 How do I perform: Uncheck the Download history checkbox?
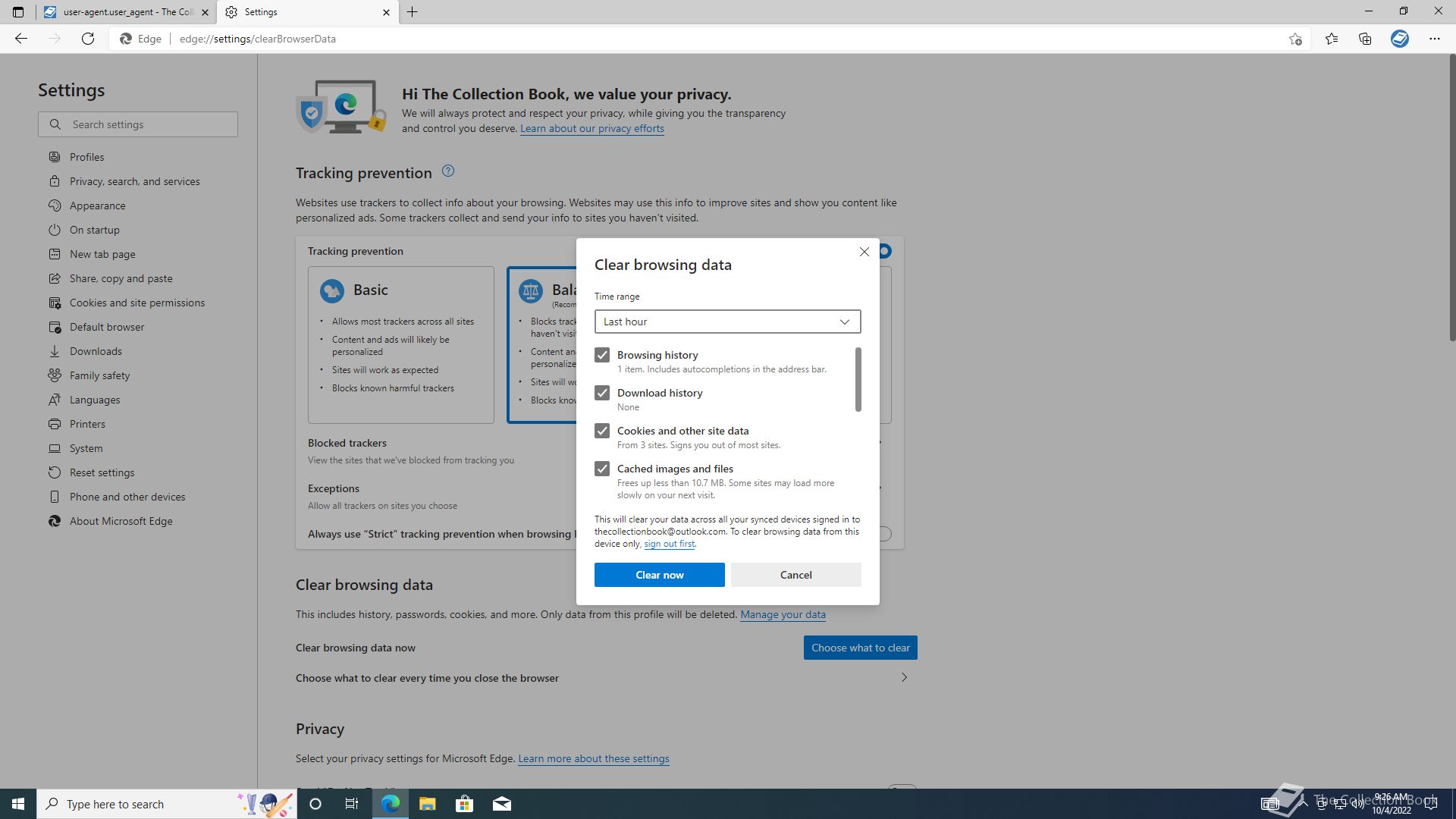click(602, 393)
